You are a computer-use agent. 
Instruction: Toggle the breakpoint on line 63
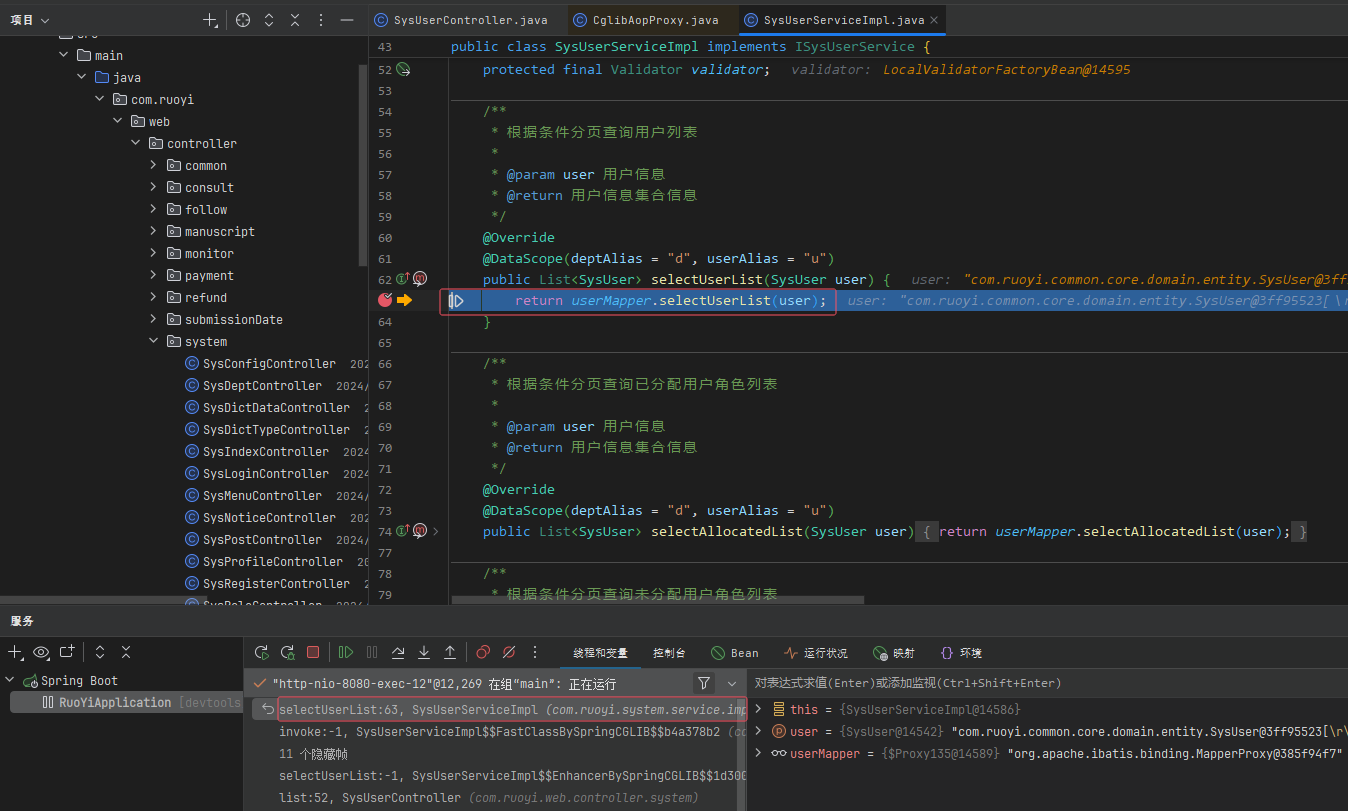click(x=385, y=300)
